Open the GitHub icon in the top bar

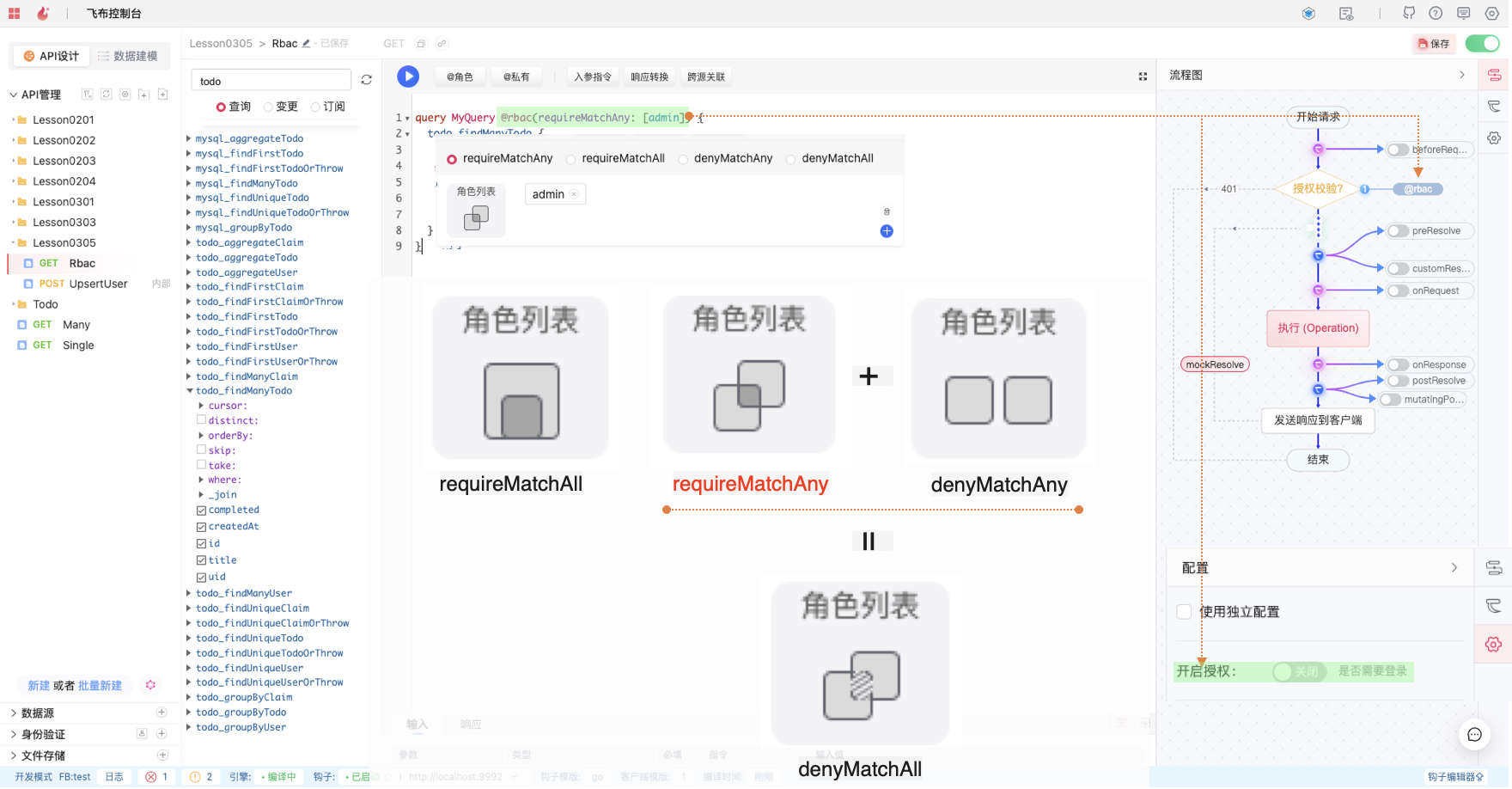[x=1409, y=14]
